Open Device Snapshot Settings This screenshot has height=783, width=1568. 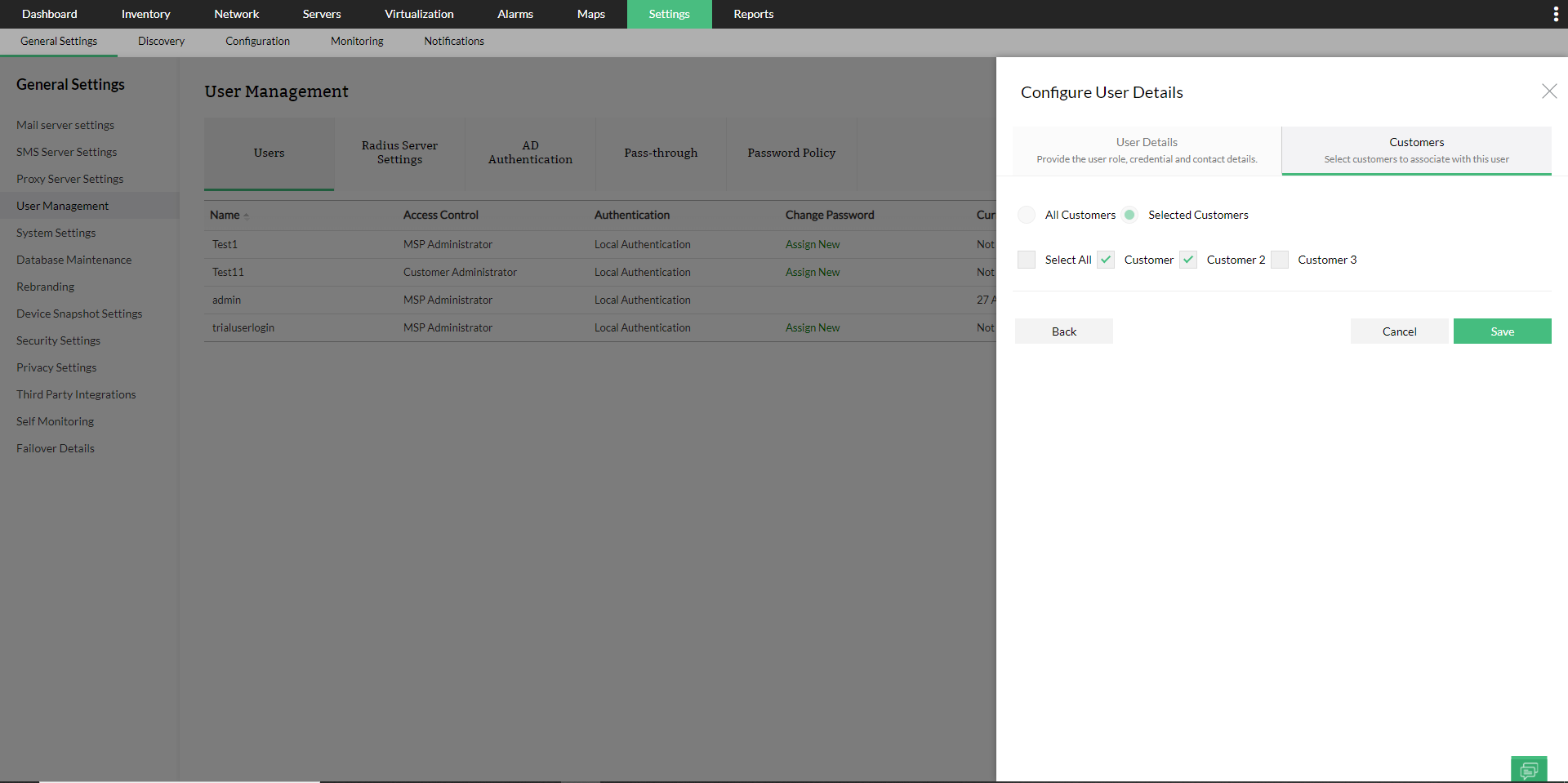pos(79,314)
